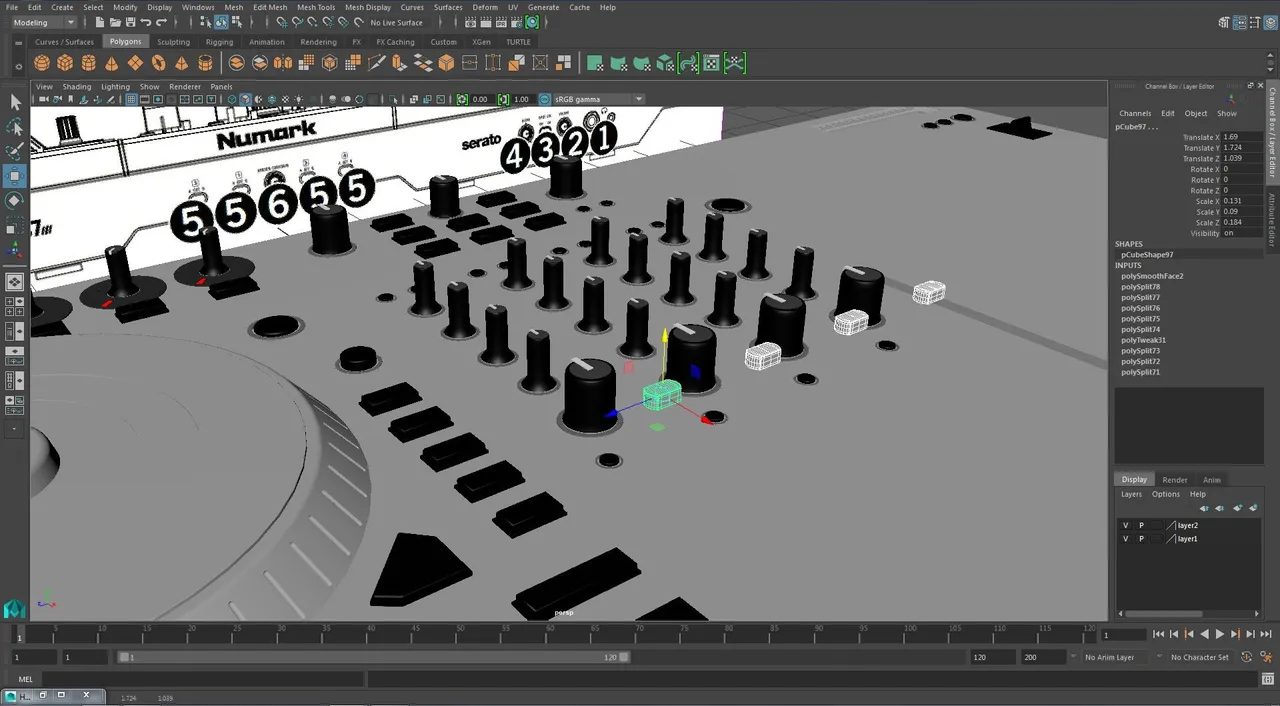This screenshot has width=1280, height=706.
Task: Click the Redo arrow icon
Action: click(161, 22)
